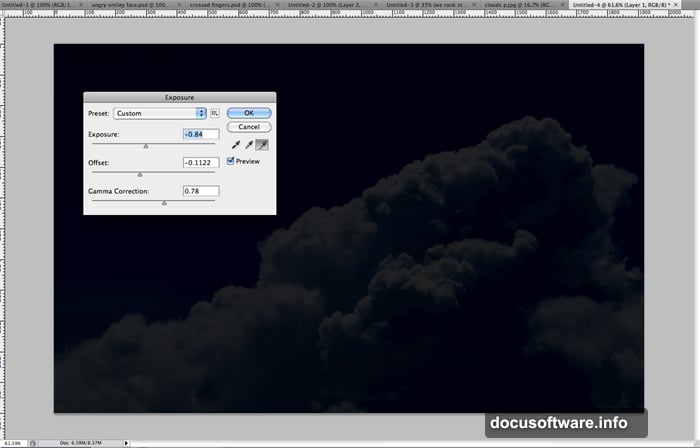
Task: Open the Preset dropdown showing Custom
Action: [160, 113]
